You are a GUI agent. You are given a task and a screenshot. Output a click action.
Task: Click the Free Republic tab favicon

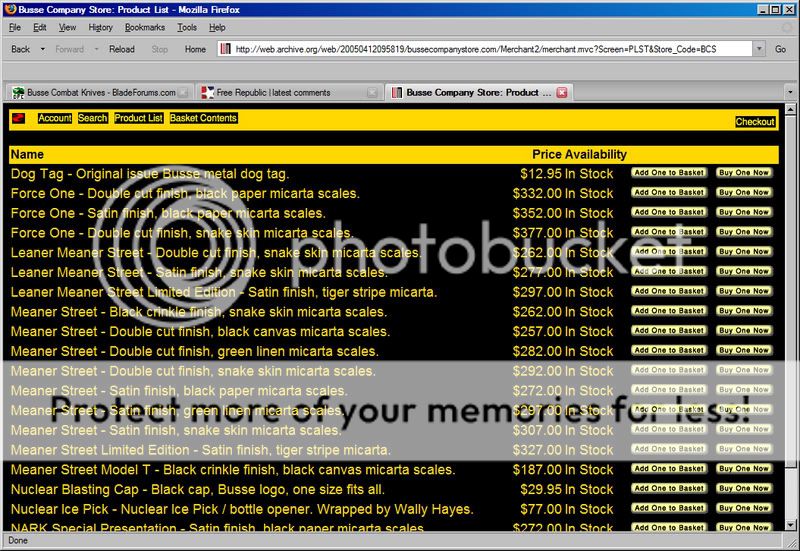coord(207,93)
